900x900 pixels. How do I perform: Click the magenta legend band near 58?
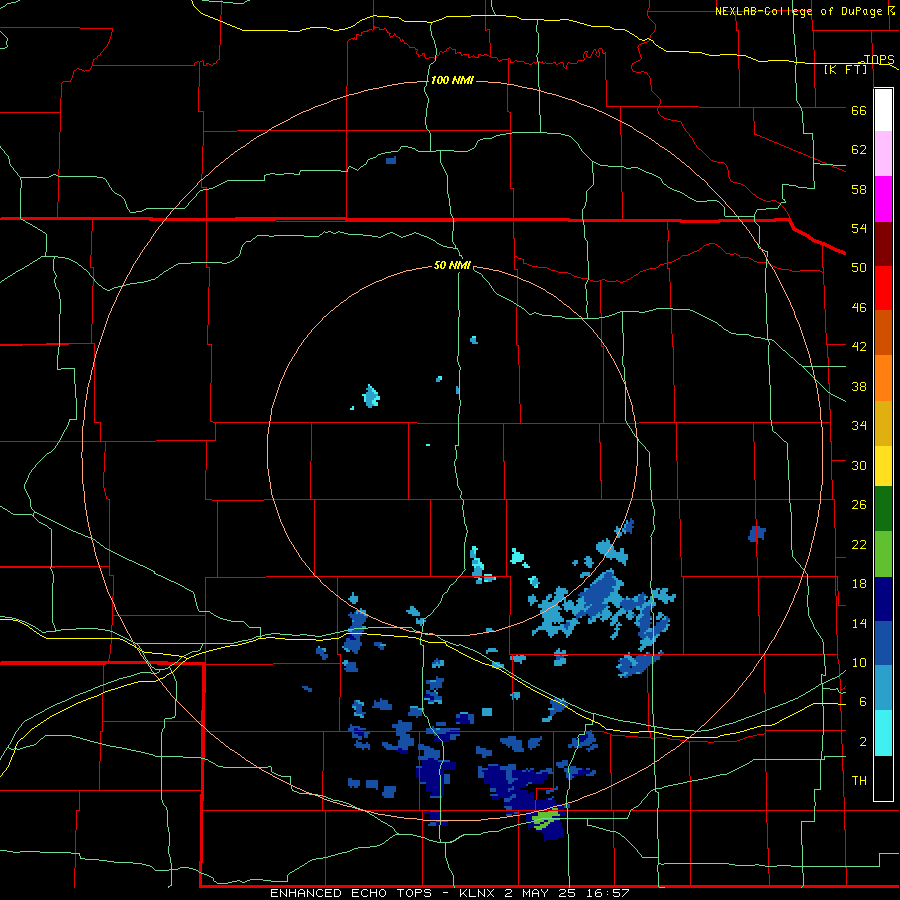pyautogui.click(x=883, y=199)
